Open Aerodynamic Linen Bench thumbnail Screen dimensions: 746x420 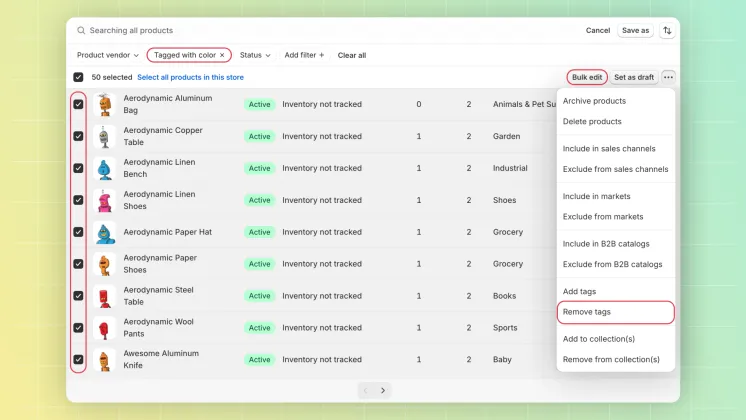(x=104, y=168)
